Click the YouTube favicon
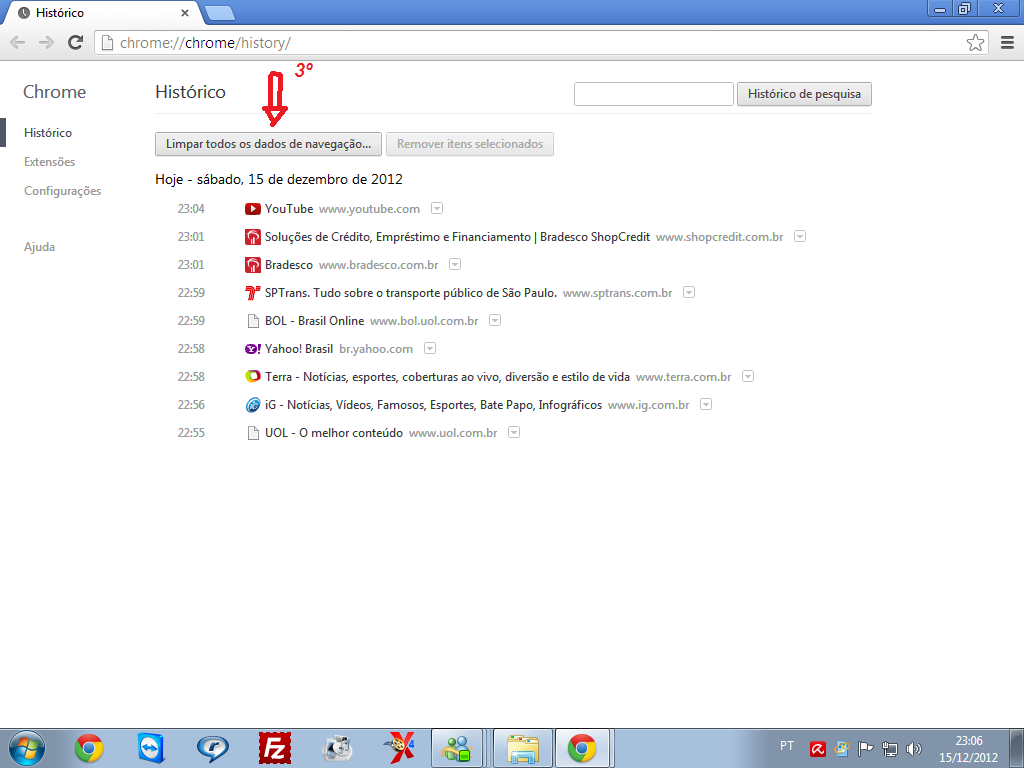The width and height of the screenshot is (1024, 768). click(x=253, y=209)
